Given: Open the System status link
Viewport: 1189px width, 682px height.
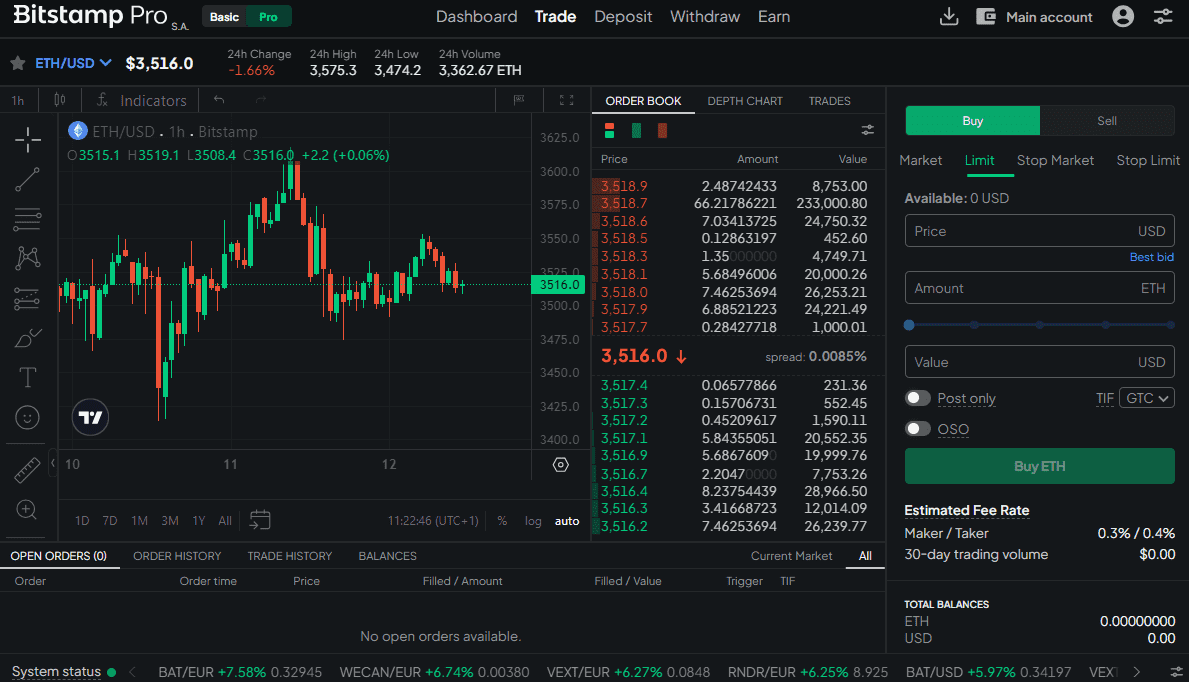Looking at the screenshot, I should point(56,671).
